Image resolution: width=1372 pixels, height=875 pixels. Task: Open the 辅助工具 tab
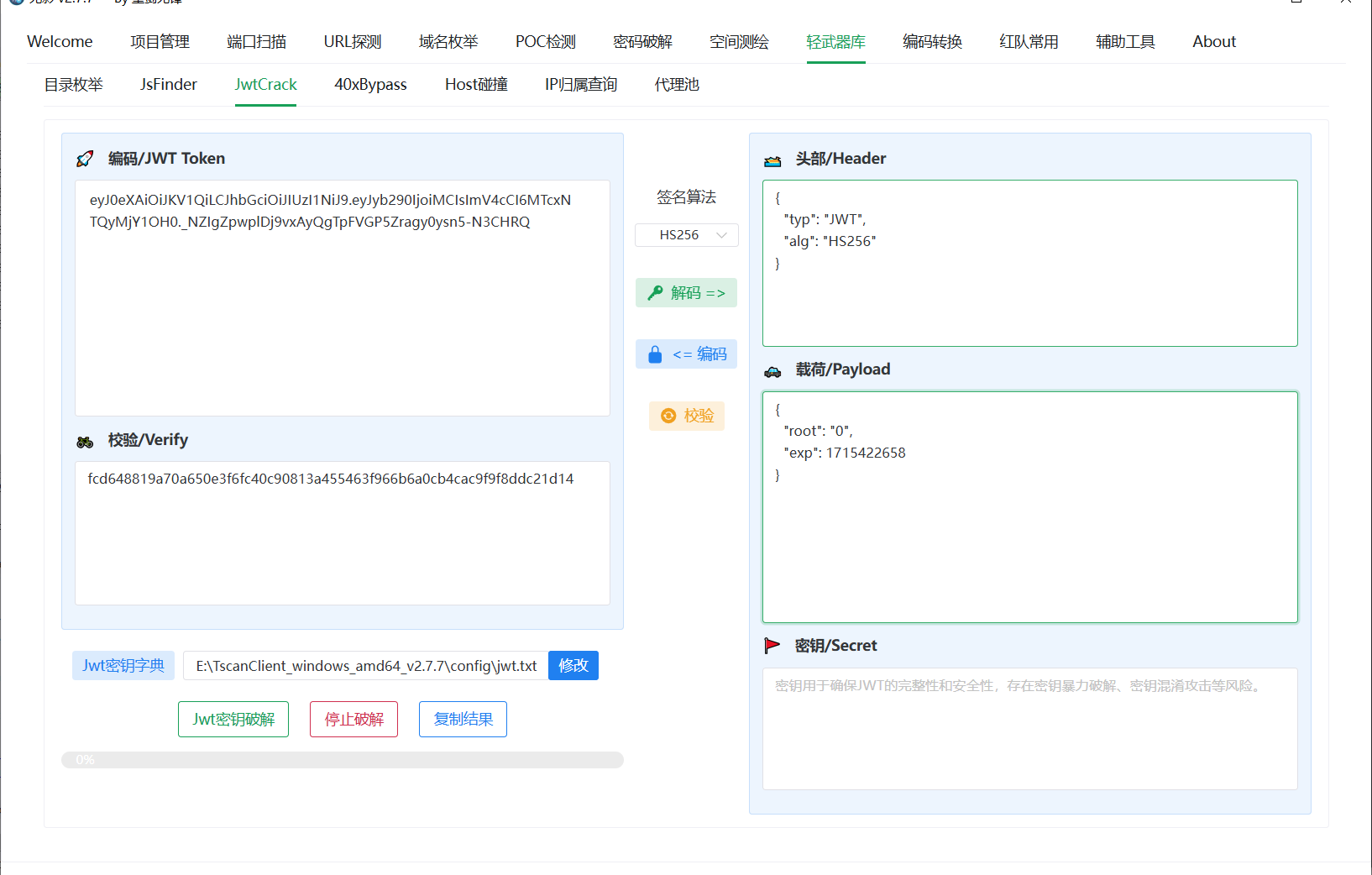pos(1125,41)
